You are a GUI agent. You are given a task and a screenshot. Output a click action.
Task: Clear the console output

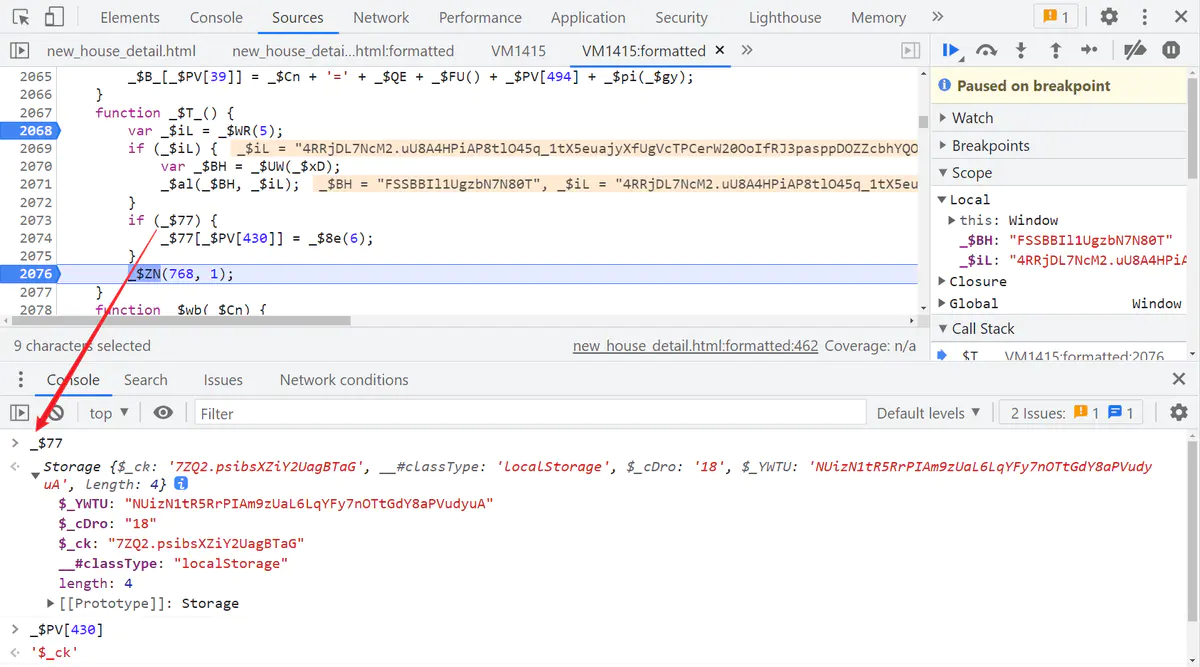pos(55,413)
